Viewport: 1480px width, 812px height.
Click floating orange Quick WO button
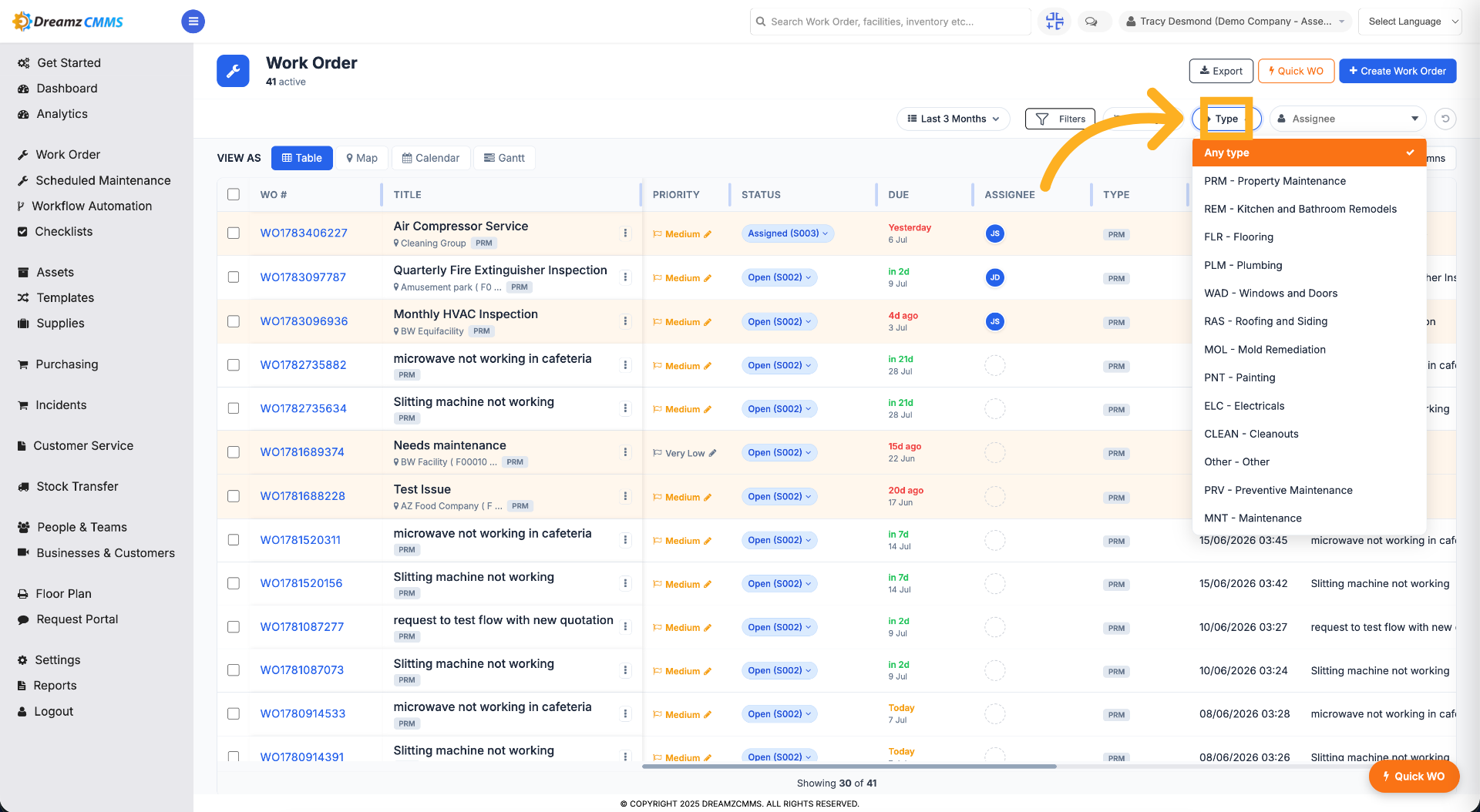click(x=1414, y=776)
